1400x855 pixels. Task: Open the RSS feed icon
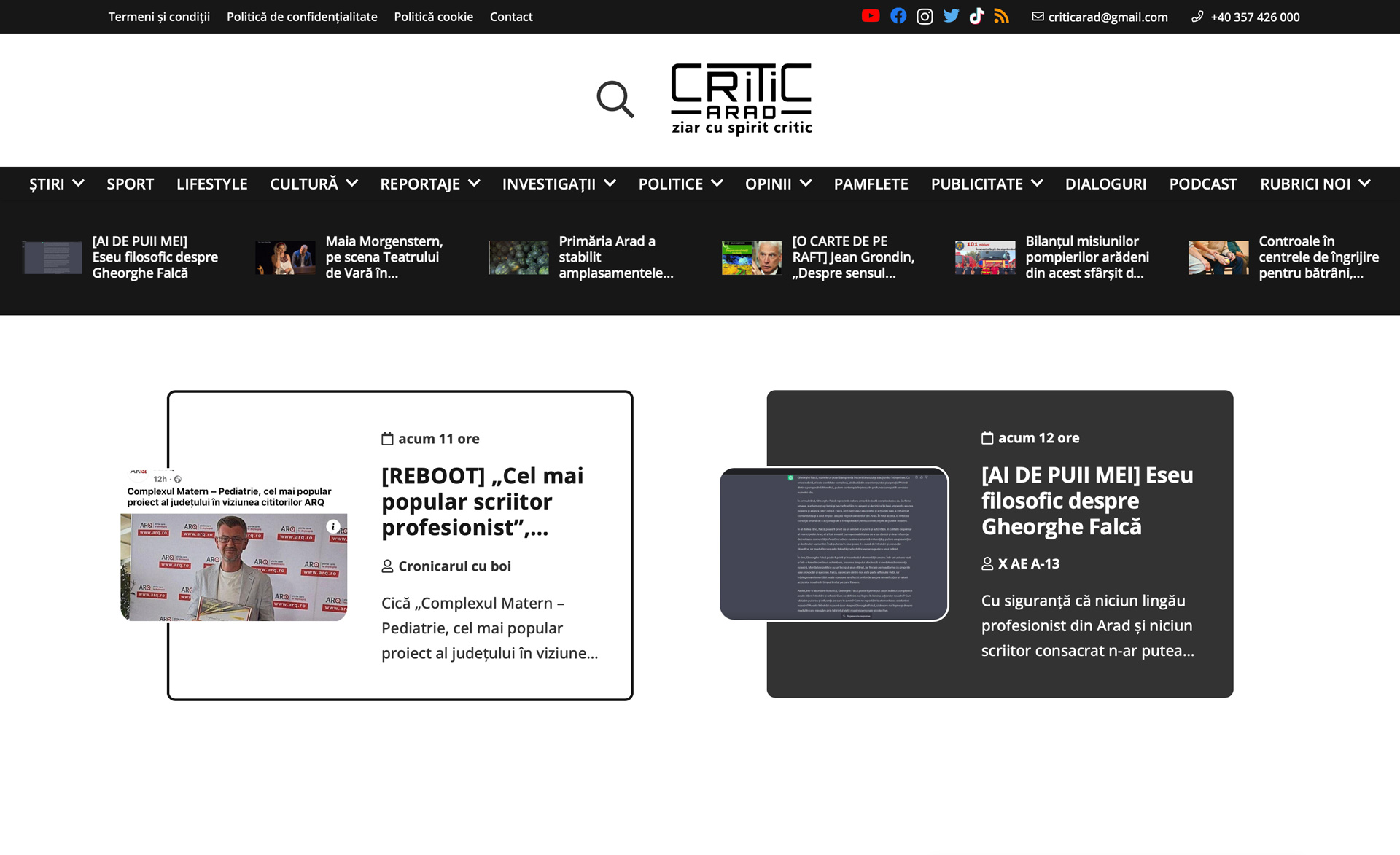tap(1002, 16)
